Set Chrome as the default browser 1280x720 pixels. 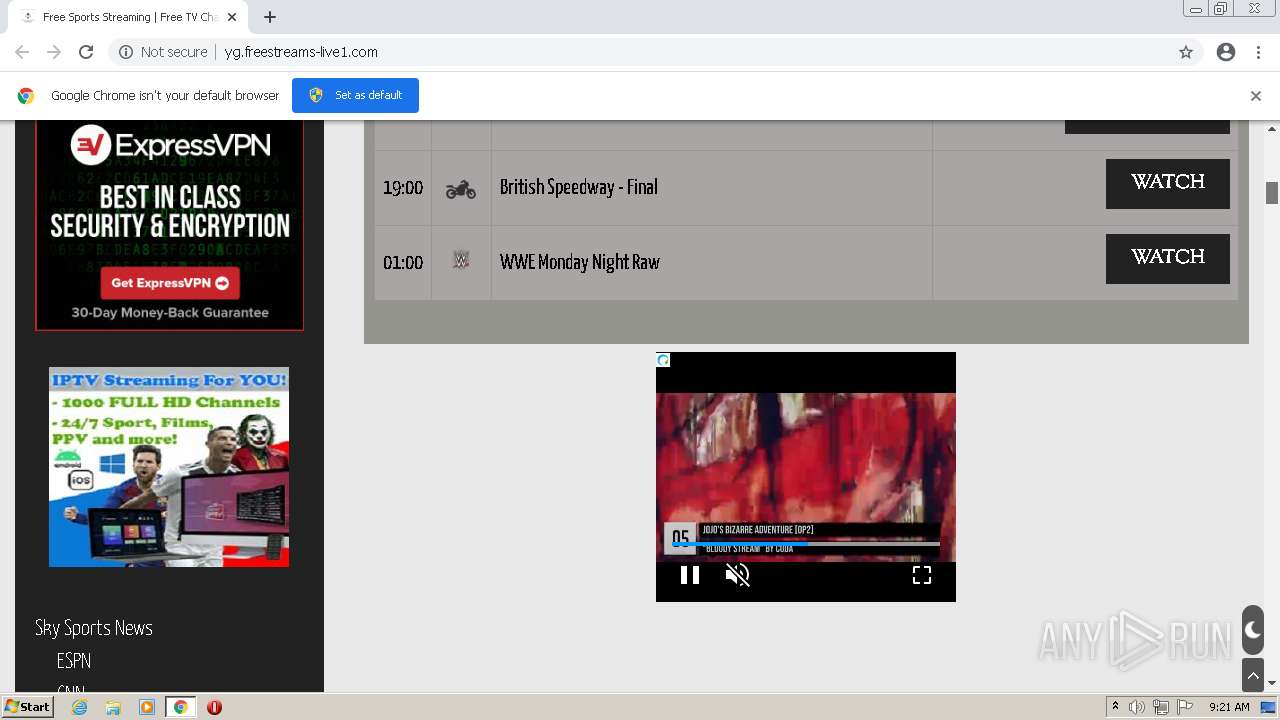355,95
